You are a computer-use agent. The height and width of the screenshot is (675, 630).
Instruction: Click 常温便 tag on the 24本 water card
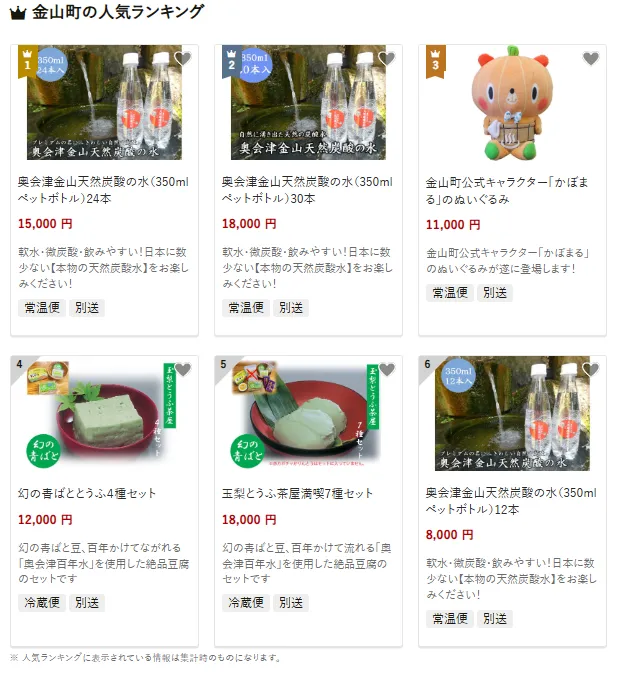[42, 308]
